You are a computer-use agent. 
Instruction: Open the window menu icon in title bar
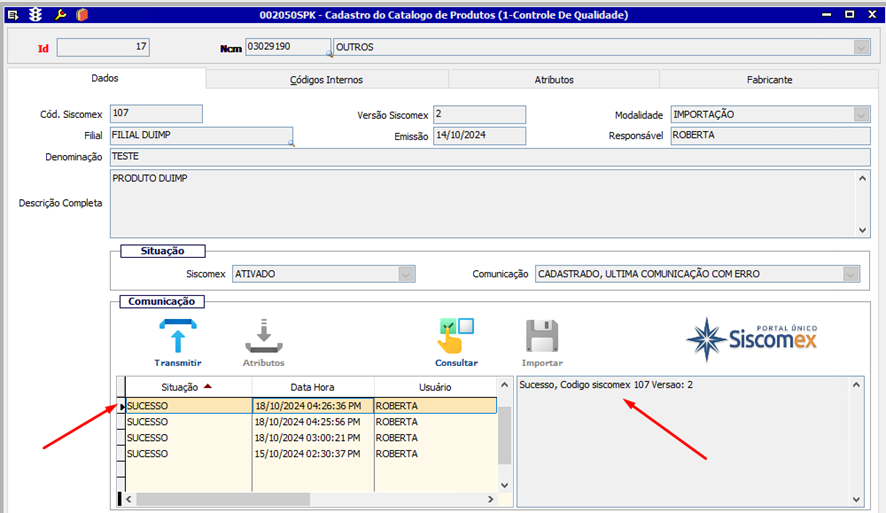tap(12, 15)
